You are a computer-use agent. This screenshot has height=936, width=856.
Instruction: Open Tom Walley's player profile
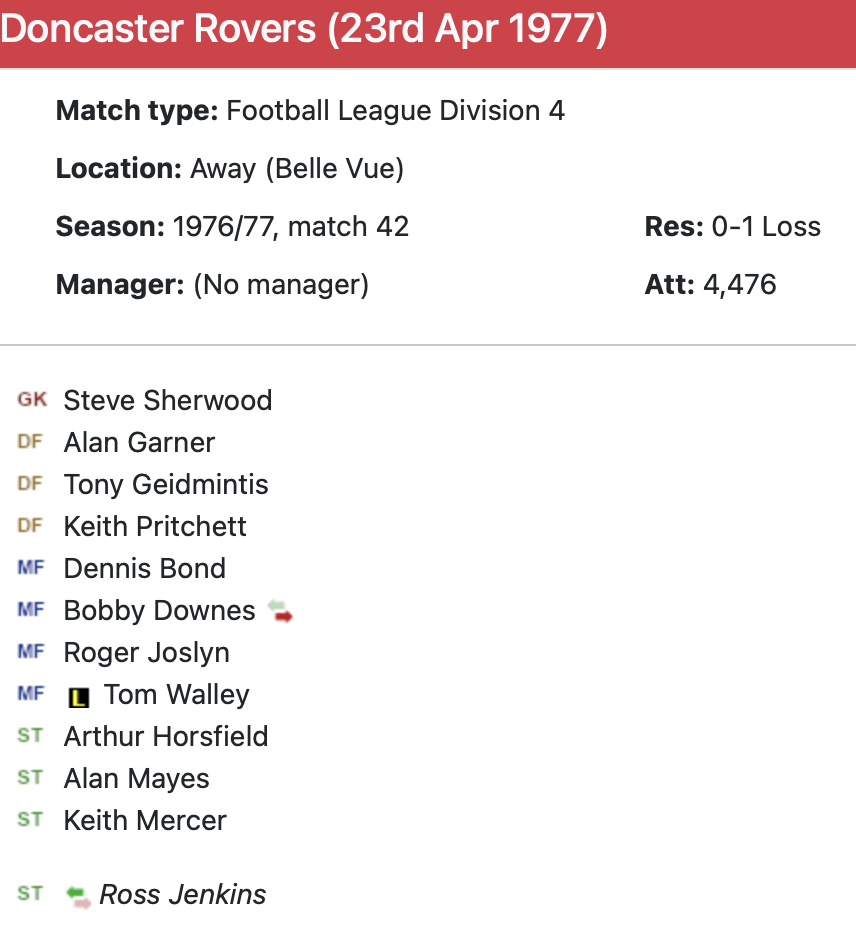[176, 694]
